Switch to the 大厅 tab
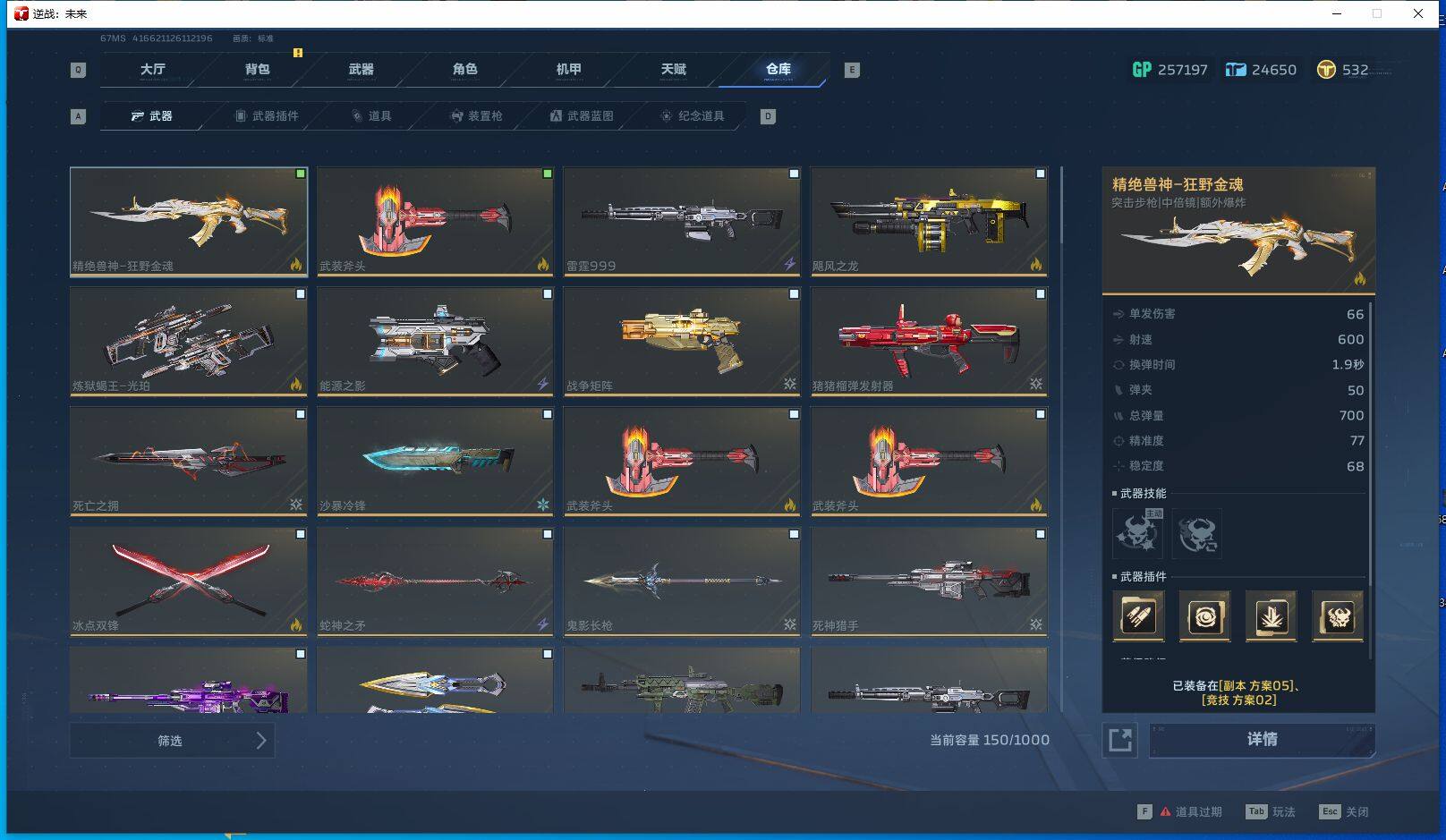The height and width of the screenshot is (840, 1446). pos(153,69)
